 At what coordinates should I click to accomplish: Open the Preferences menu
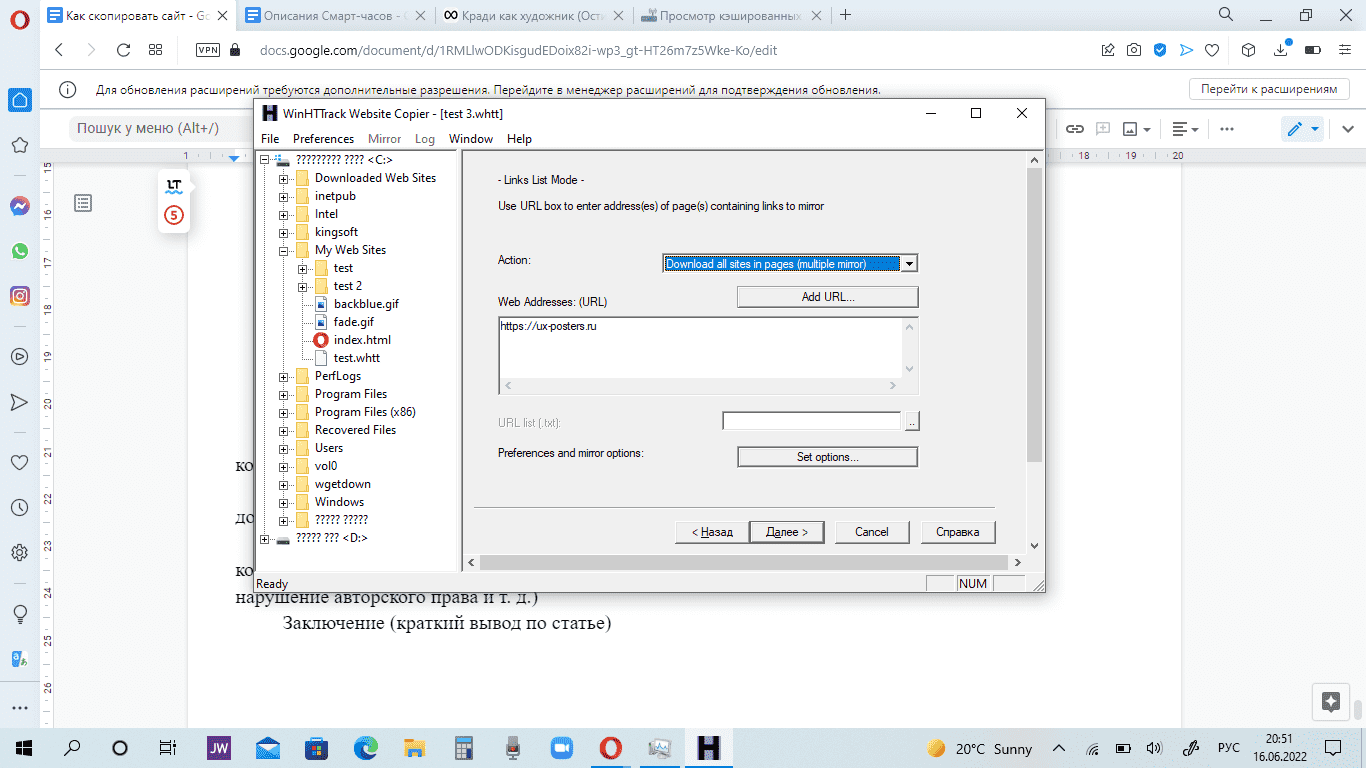[323, 139]
